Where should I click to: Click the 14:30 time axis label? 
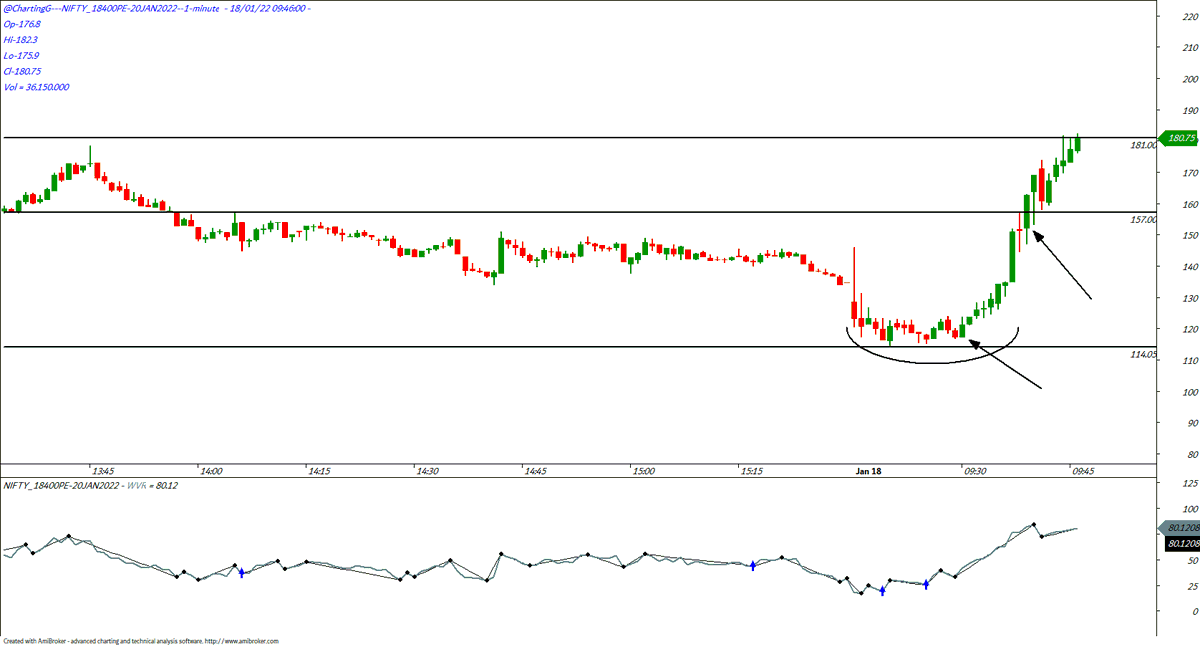coord(428,470)
